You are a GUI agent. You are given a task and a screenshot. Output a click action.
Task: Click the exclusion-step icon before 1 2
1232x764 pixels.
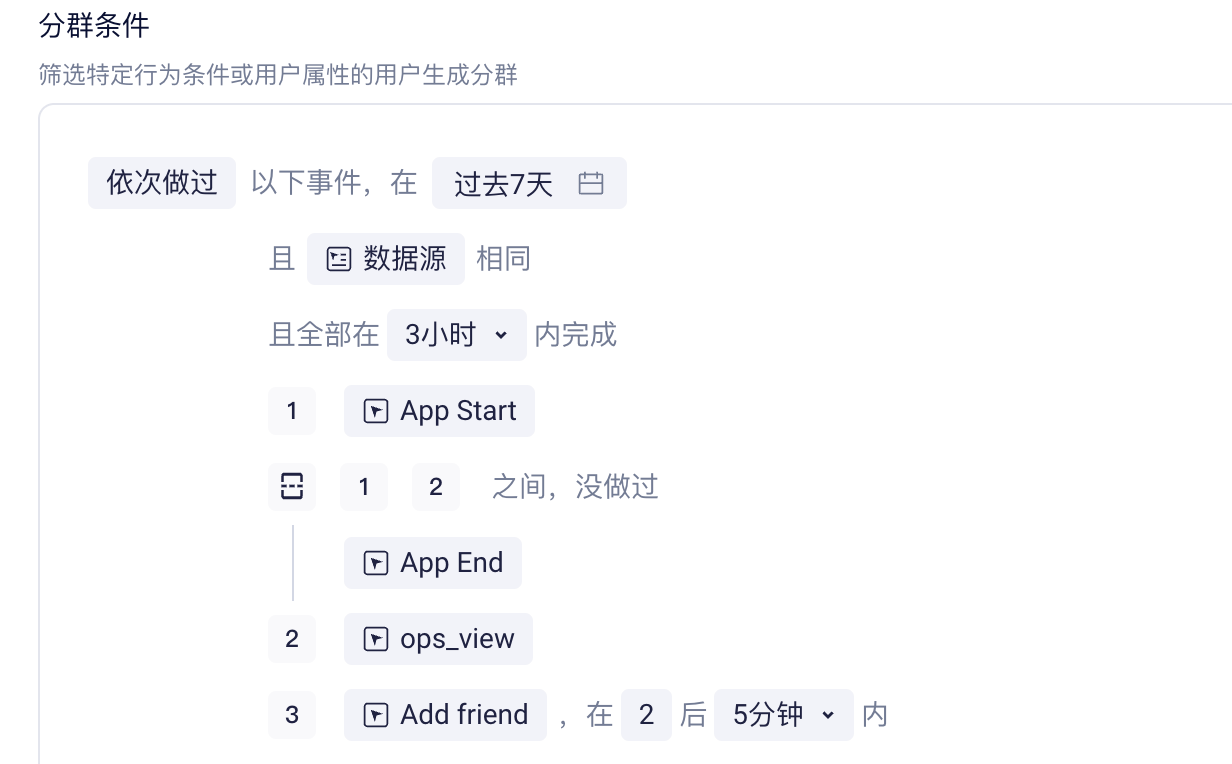click(292, 487)
